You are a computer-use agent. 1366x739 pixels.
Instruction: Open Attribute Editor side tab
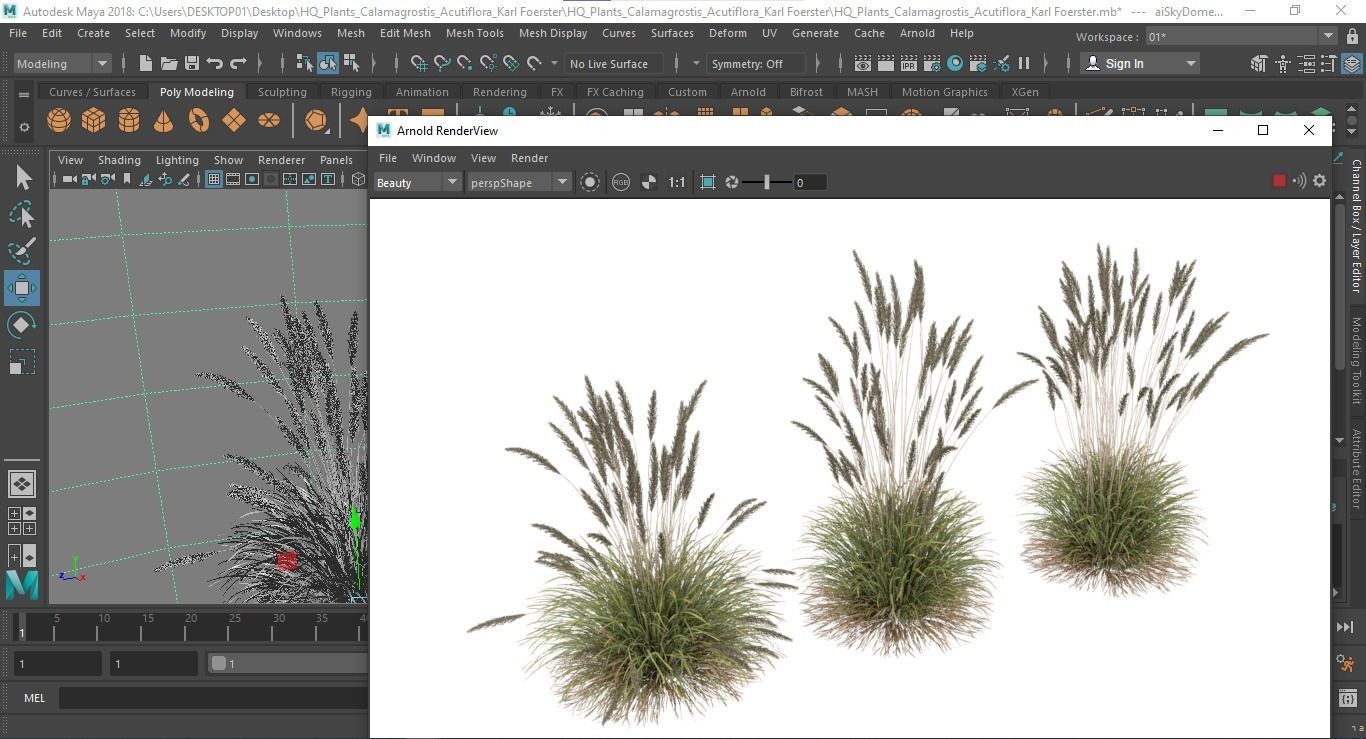(x=1356, y=468)
